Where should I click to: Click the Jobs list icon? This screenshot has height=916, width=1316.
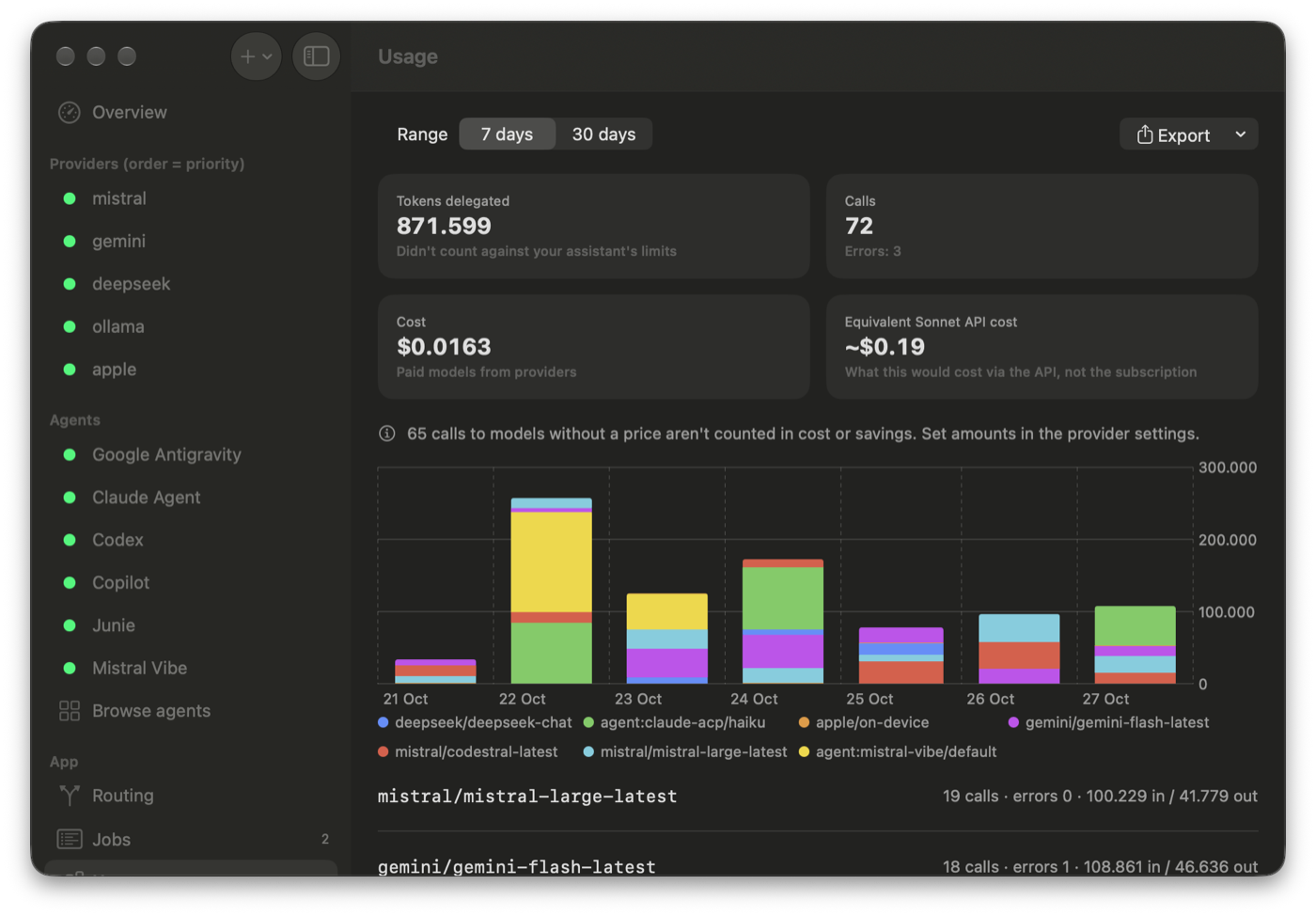click(x=70, y=839)
